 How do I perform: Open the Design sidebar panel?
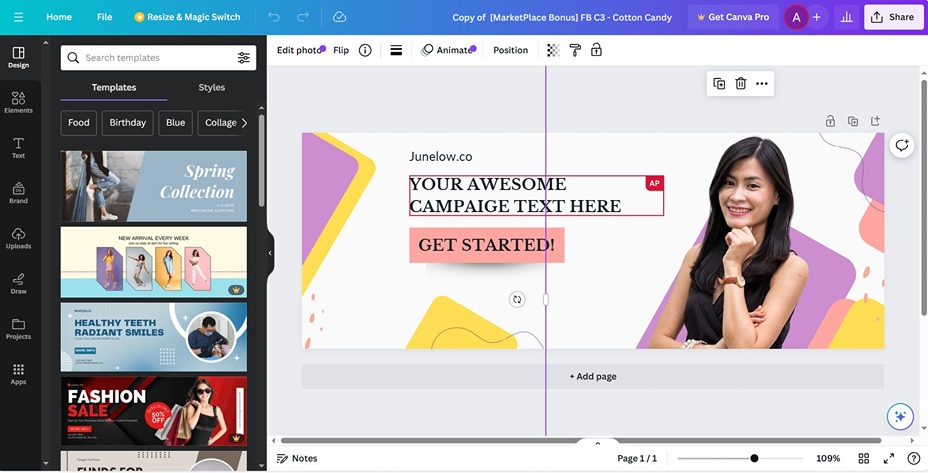click(x=18, y=58)
